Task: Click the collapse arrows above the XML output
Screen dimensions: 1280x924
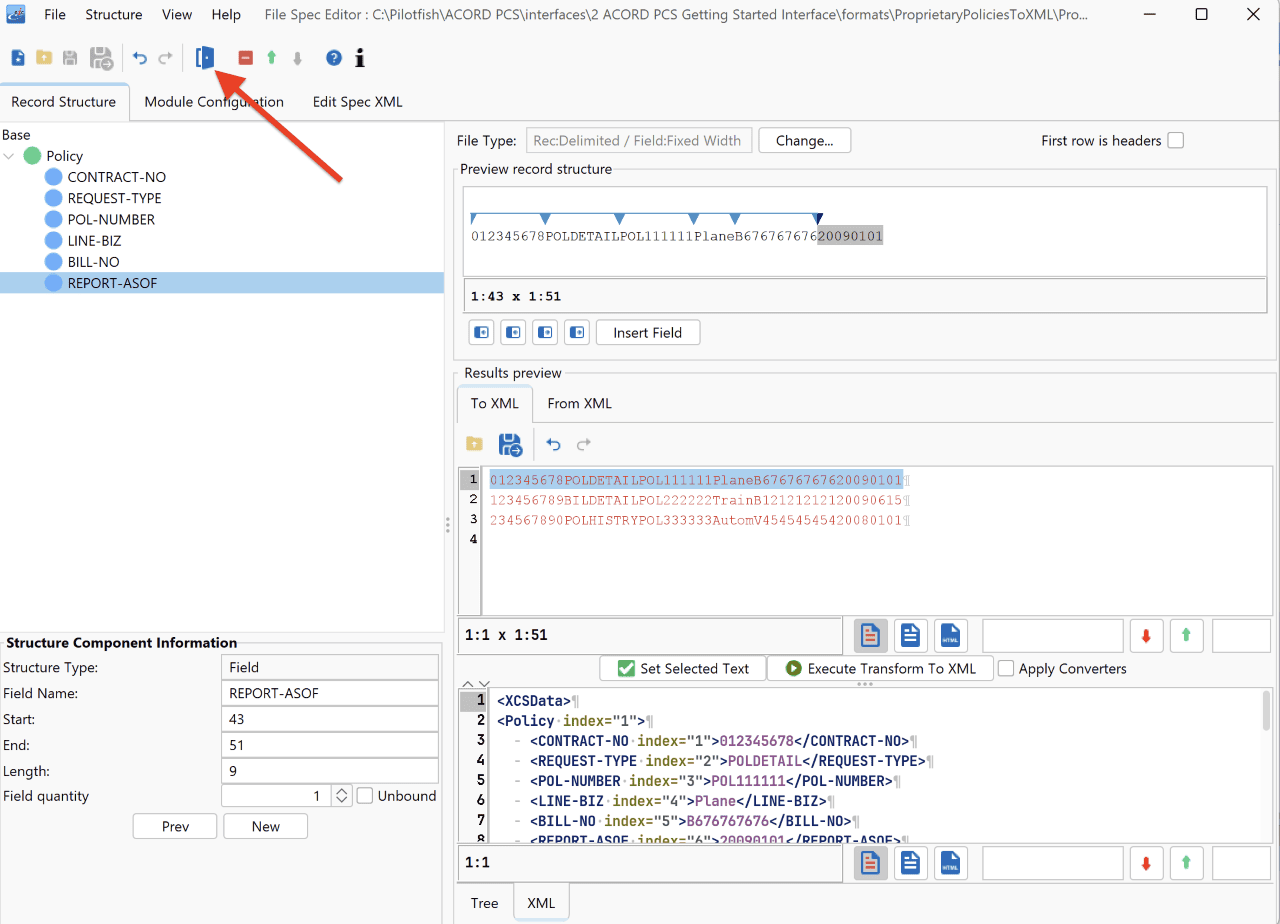Action: (x=475, y=684)
